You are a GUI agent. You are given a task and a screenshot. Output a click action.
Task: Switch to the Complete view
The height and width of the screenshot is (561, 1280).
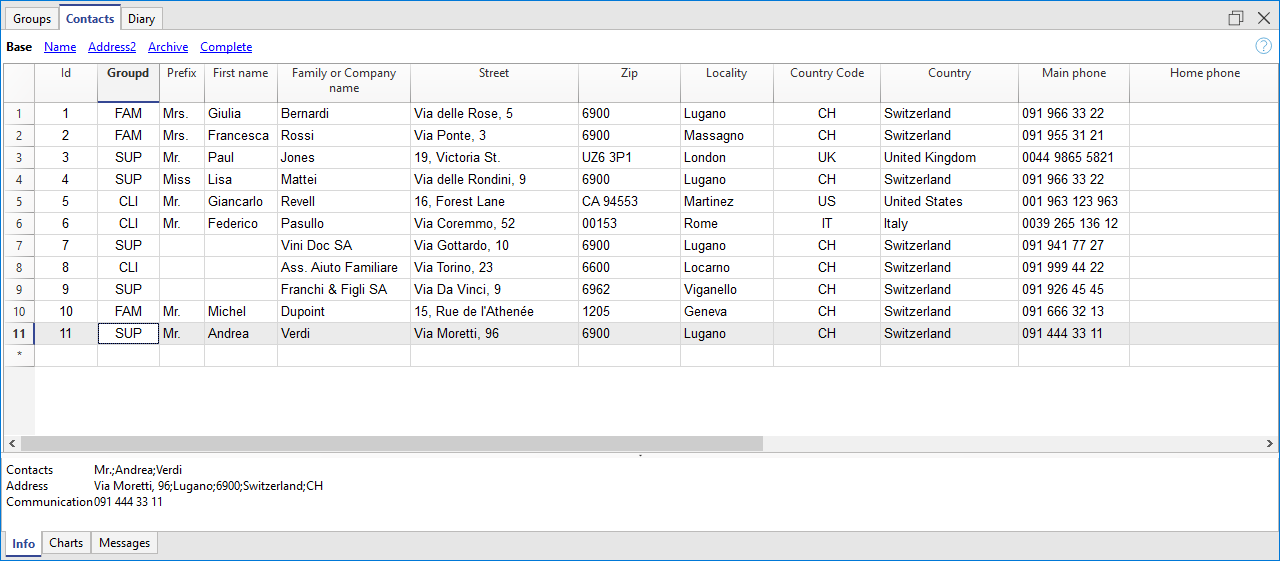pyautogui.click(x=226, y=47)
